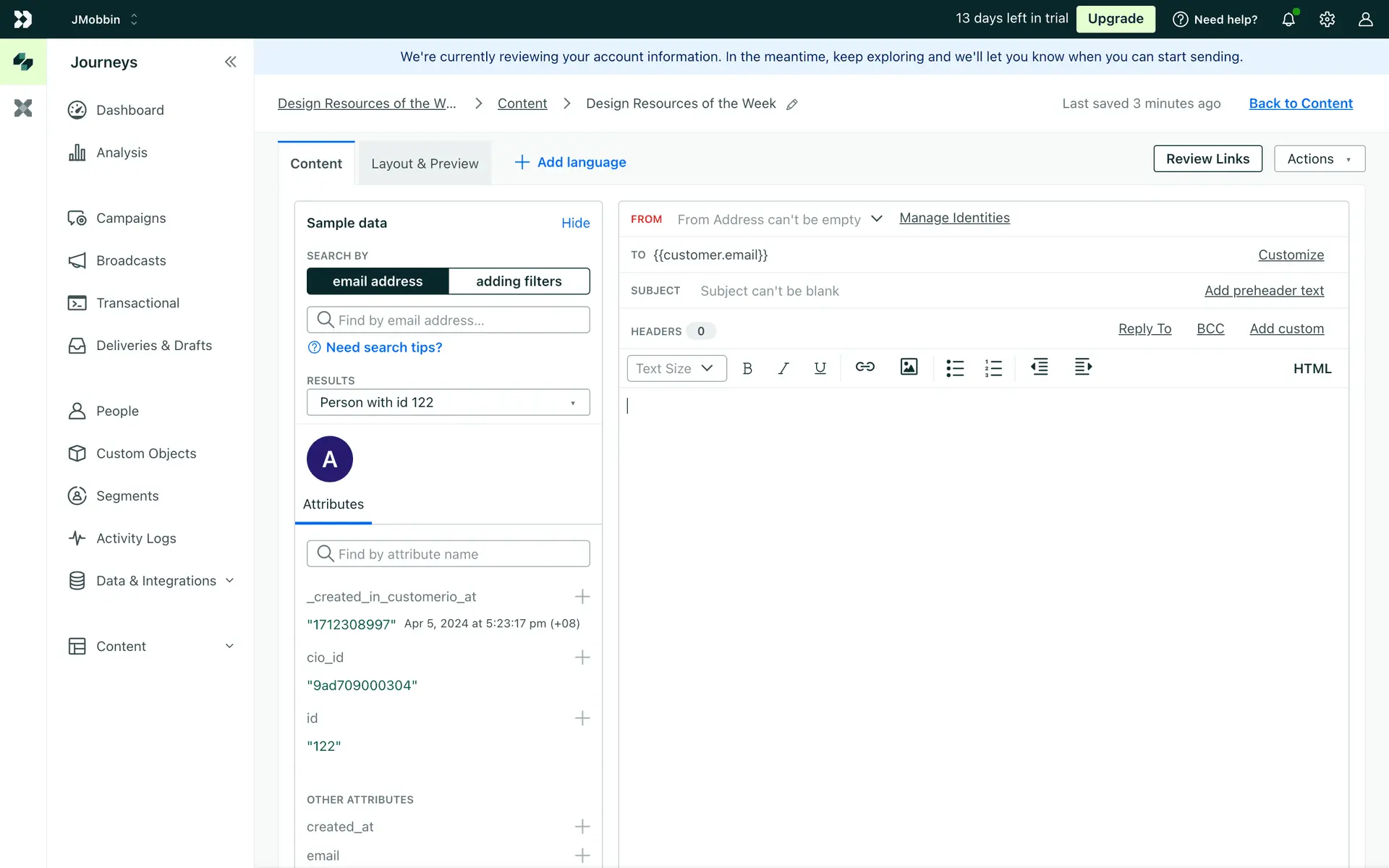Decrease the text indent
This screenshot has width=1389, height=868.
(1040, 367)
